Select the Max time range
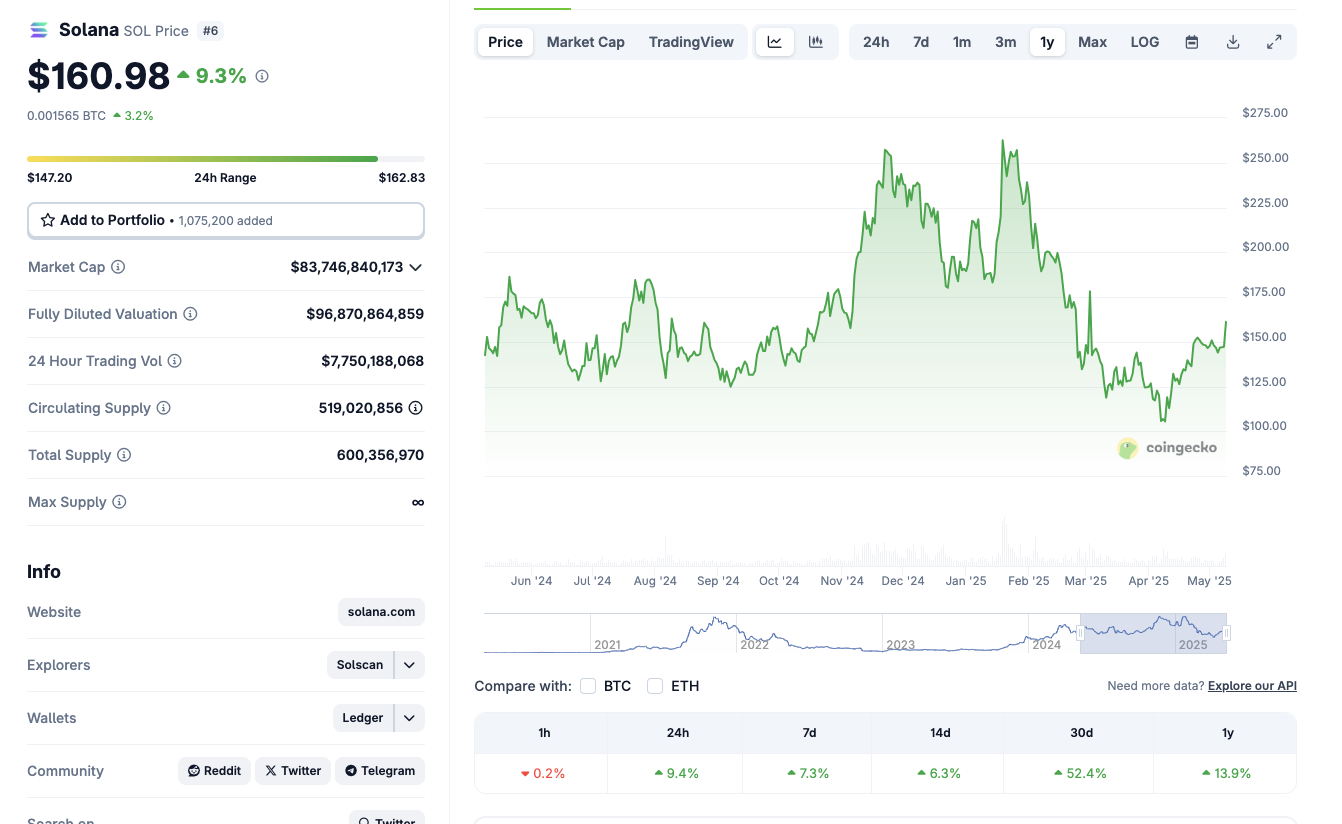The image size is (1342, 824). [x=1093, y=42]
